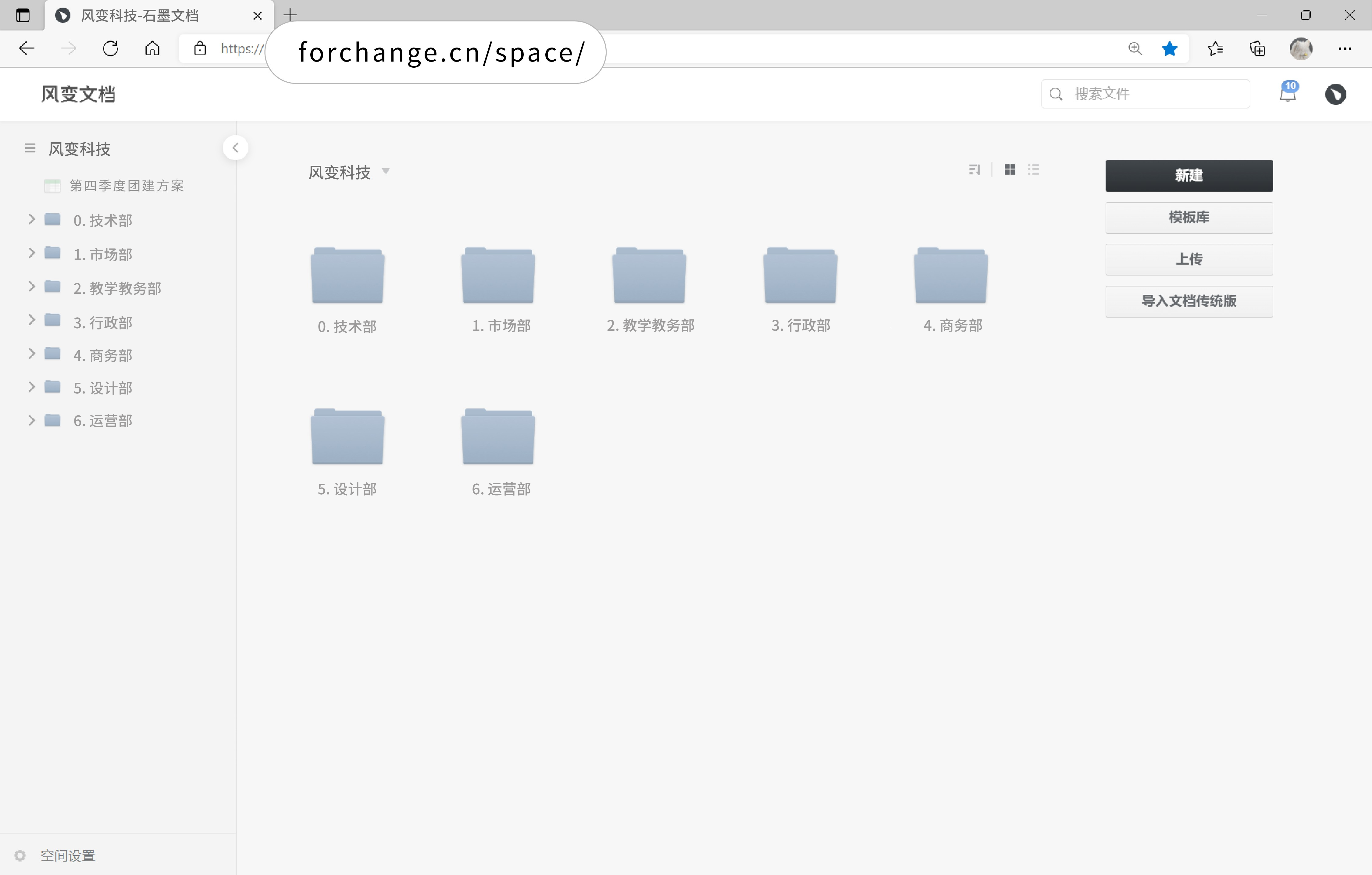Expand 6. 运营部 in sidebar tree
Image resolution: width=1372 pixels, height=875 pixels.
point(32,420)
